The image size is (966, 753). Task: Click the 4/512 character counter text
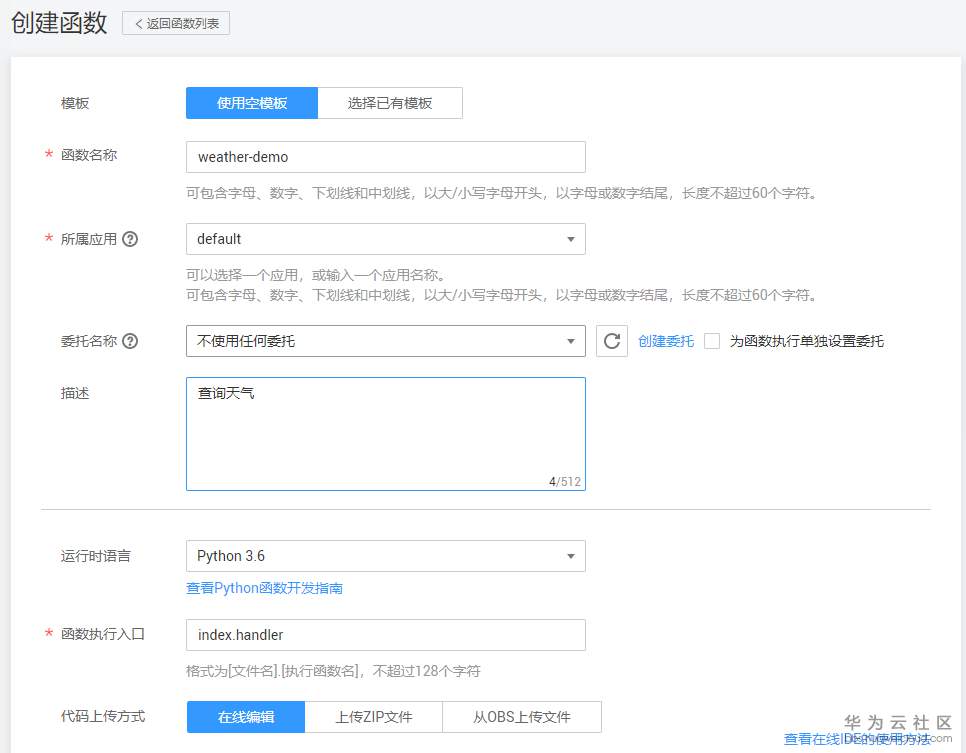(x=565, y=481)
